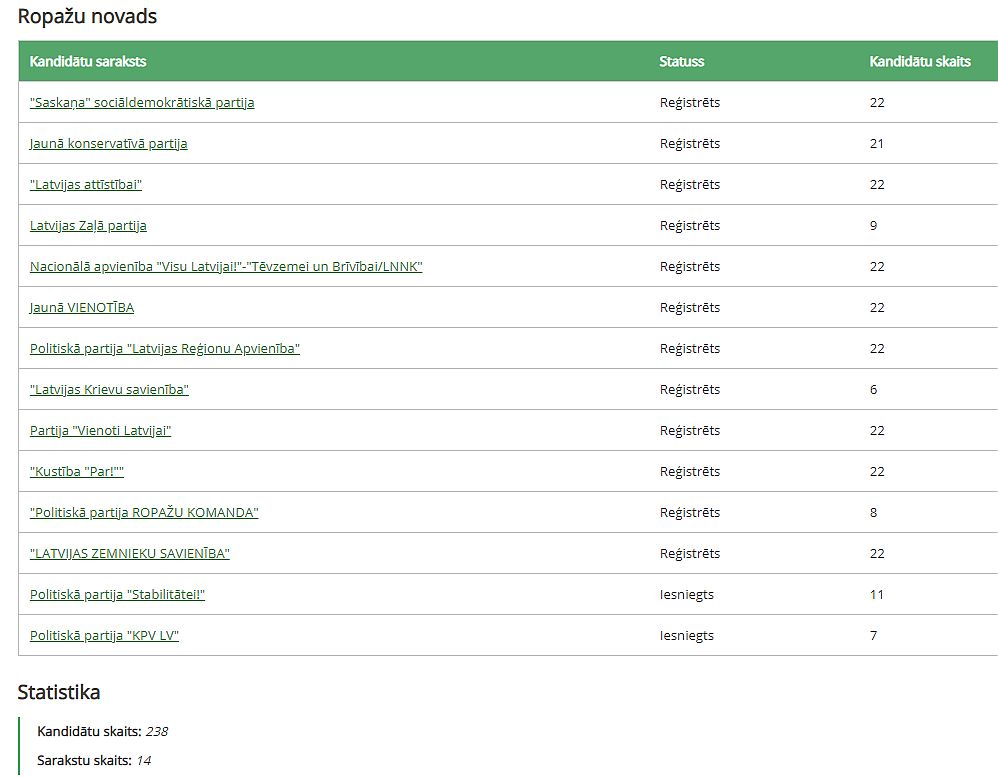This screenshot has height=777, width=998.
Task: Open the "Saskaņa" sociāldemokrātiskā partija list
Action: click(142, 102)
